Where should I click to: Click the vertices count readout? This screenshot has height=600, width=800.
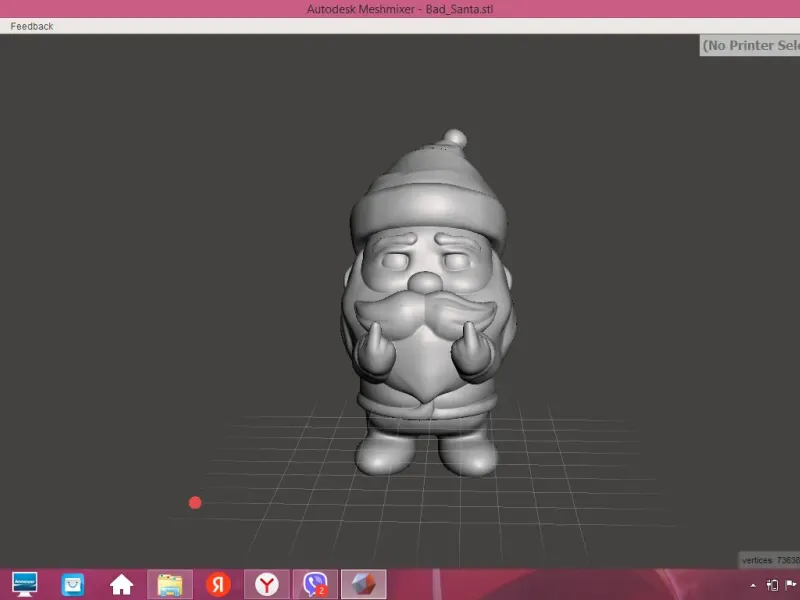coord(769,560)
